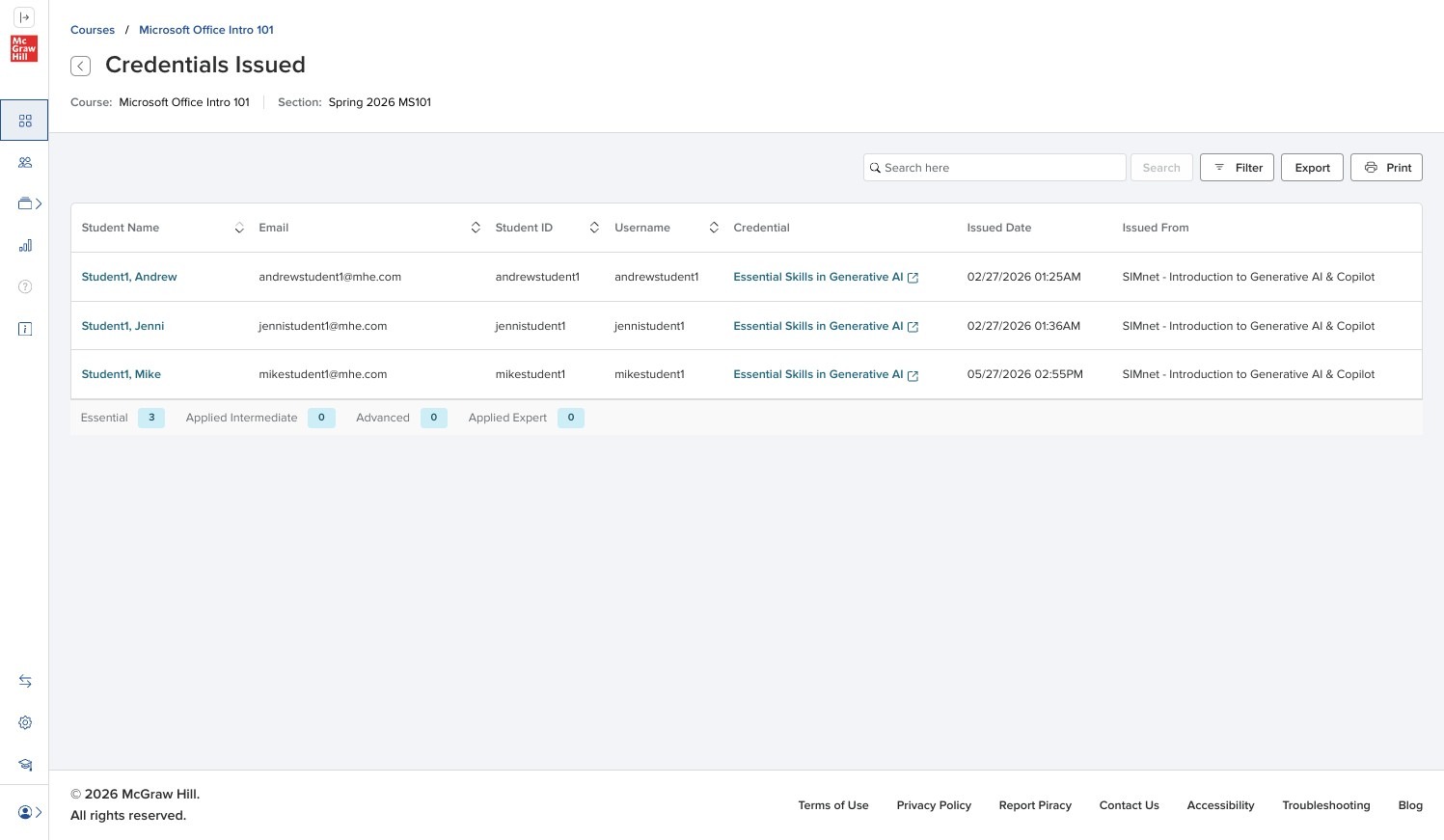
Task: Click section value Spring 2026 MS101
Action: point(379,102)
